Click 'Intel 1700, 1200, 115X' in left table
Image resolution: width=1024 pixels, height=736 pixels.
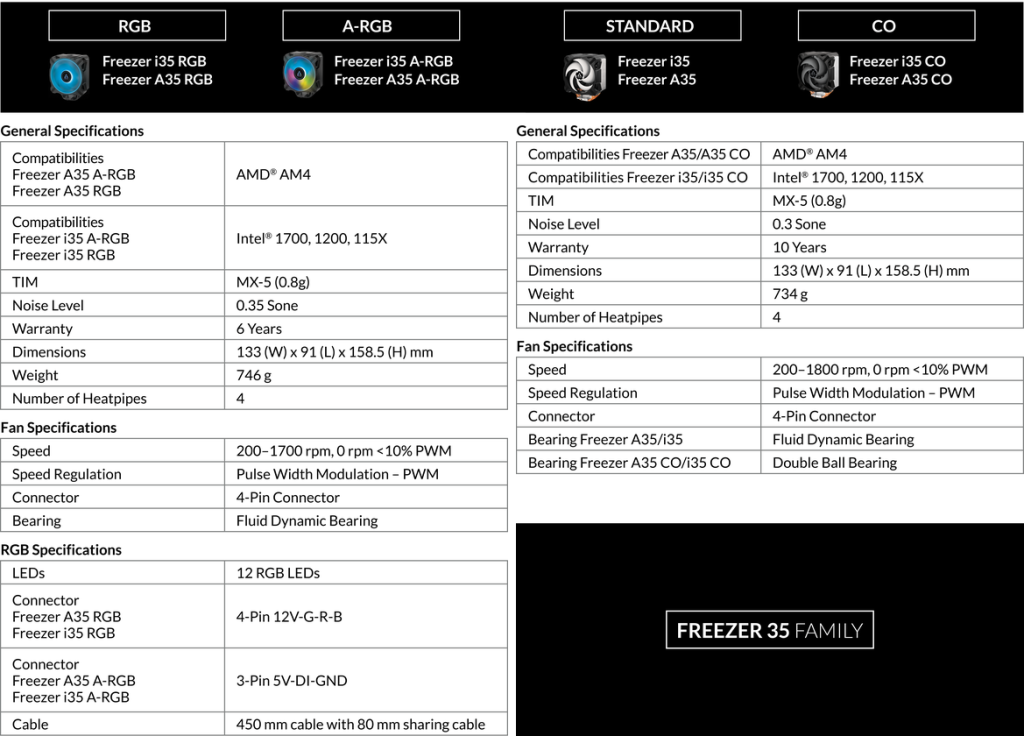click(x=312, y=238)
